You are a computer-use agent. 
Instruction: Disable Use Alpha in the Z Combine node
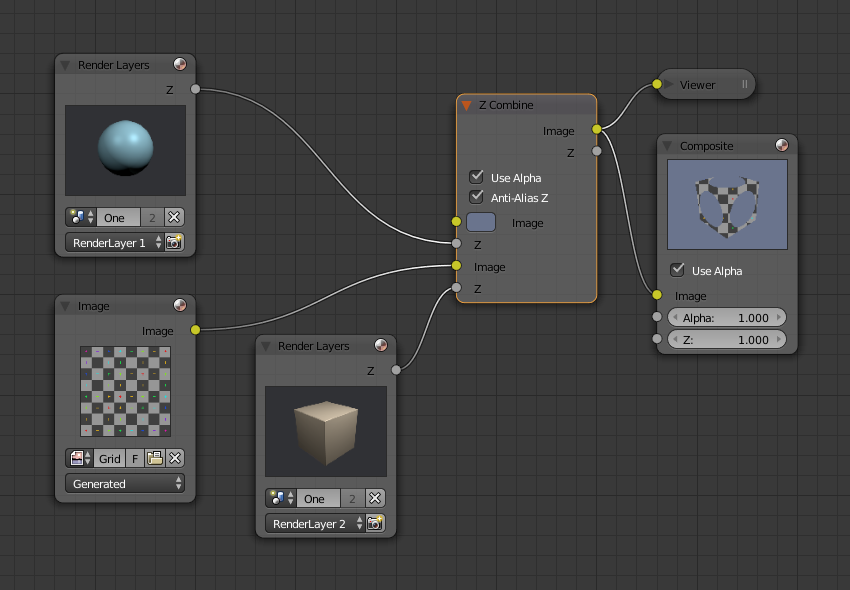pos(476,177)
